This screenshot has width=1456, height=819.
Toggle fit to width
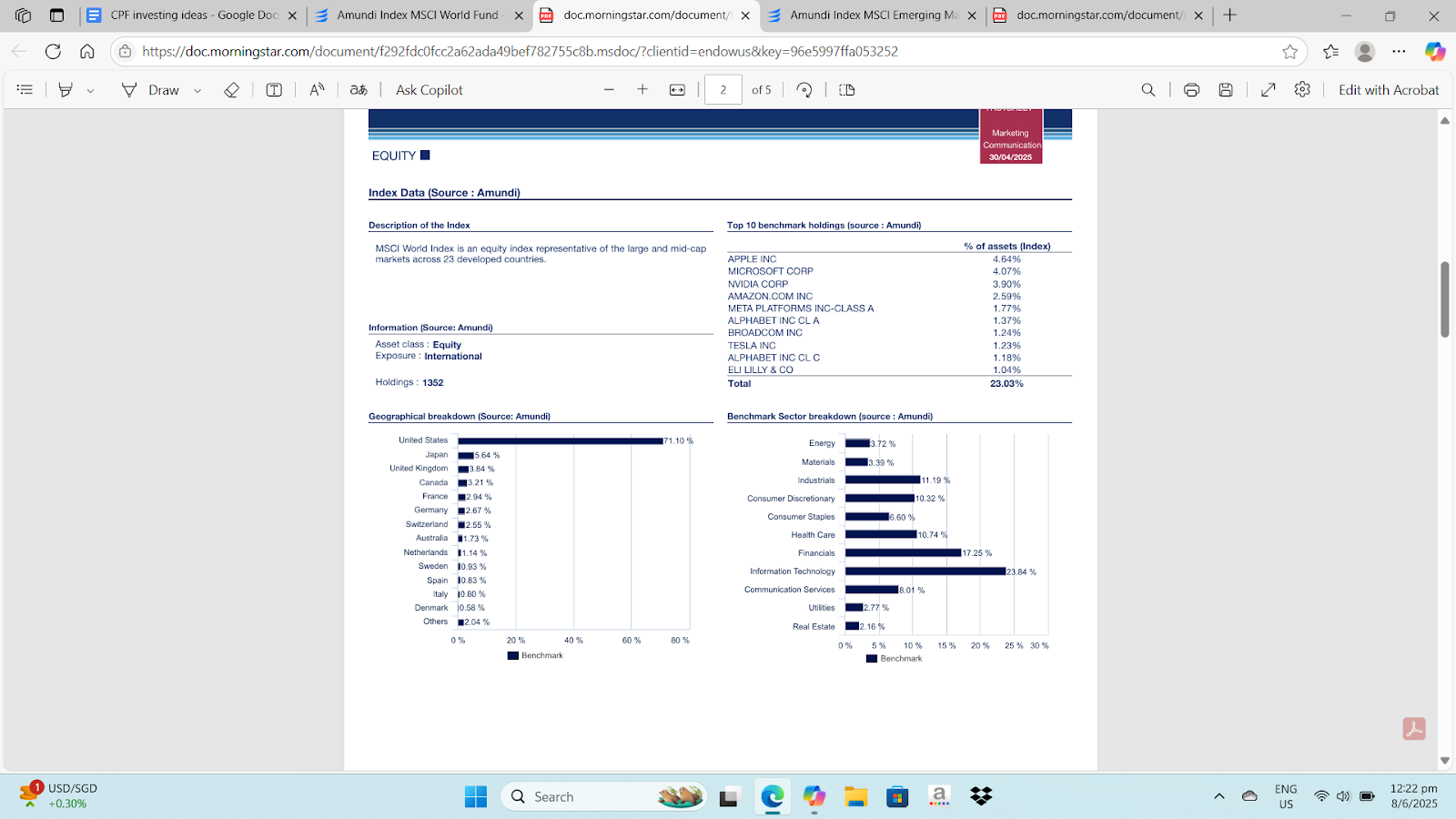(x=677, y=90)
